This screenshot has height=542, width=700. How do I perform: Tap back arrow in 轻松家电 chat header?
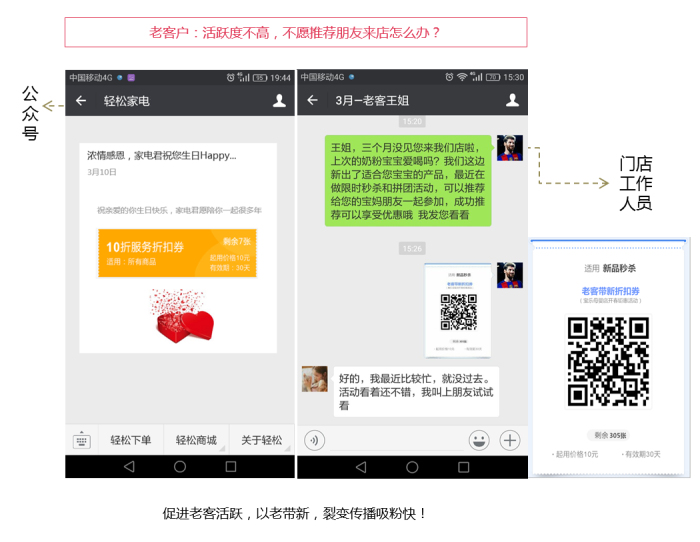pos(81,101)
